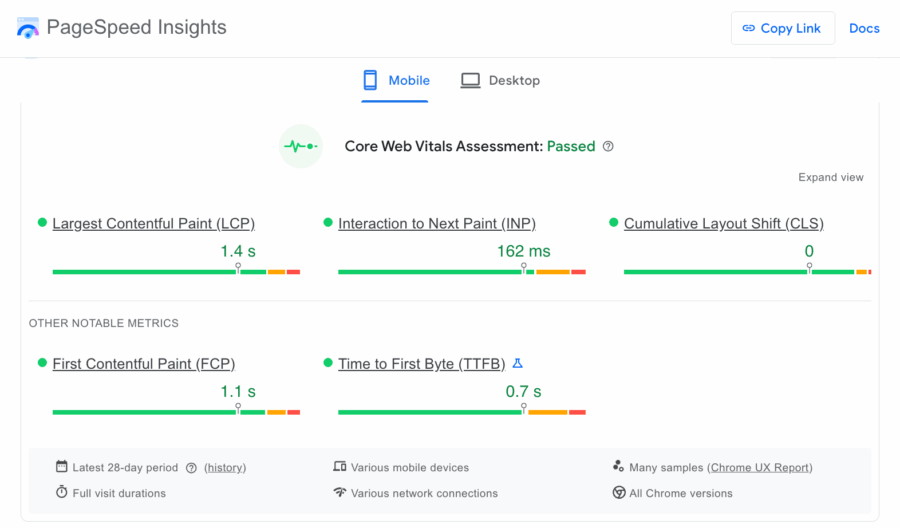Click the experimental flask icon next to TTFB
Screen dimensions: 900x528
517,363
